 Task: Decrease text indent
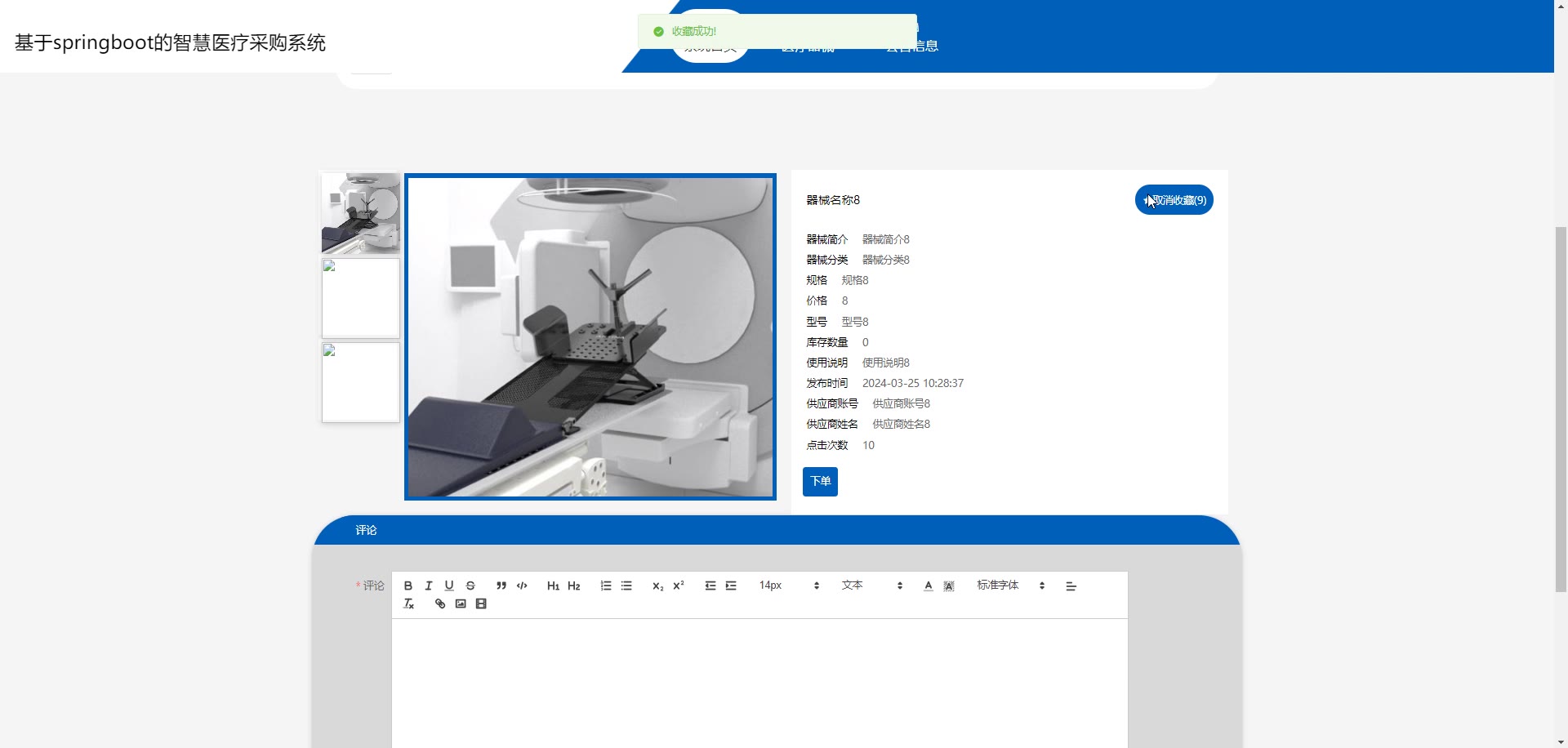pyautogui.click(x=710, y=585)
